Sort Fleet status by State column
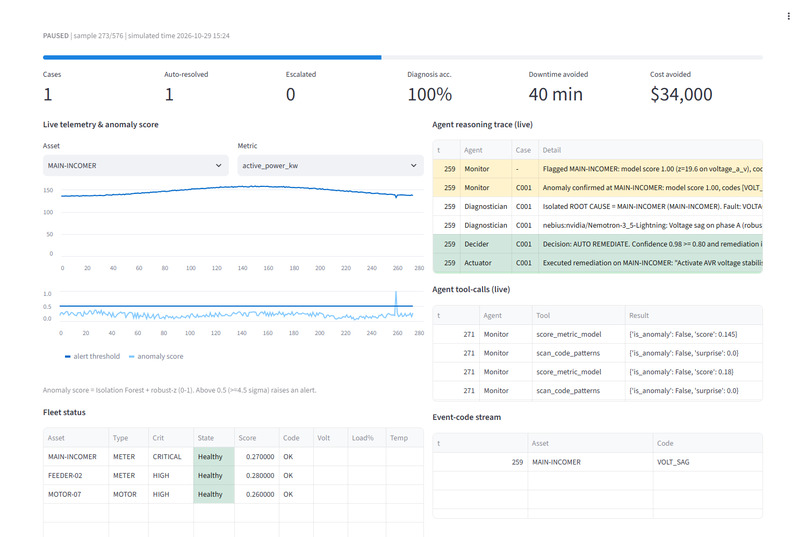The height and width of the screenshot is (537, 806). (214, 438)
